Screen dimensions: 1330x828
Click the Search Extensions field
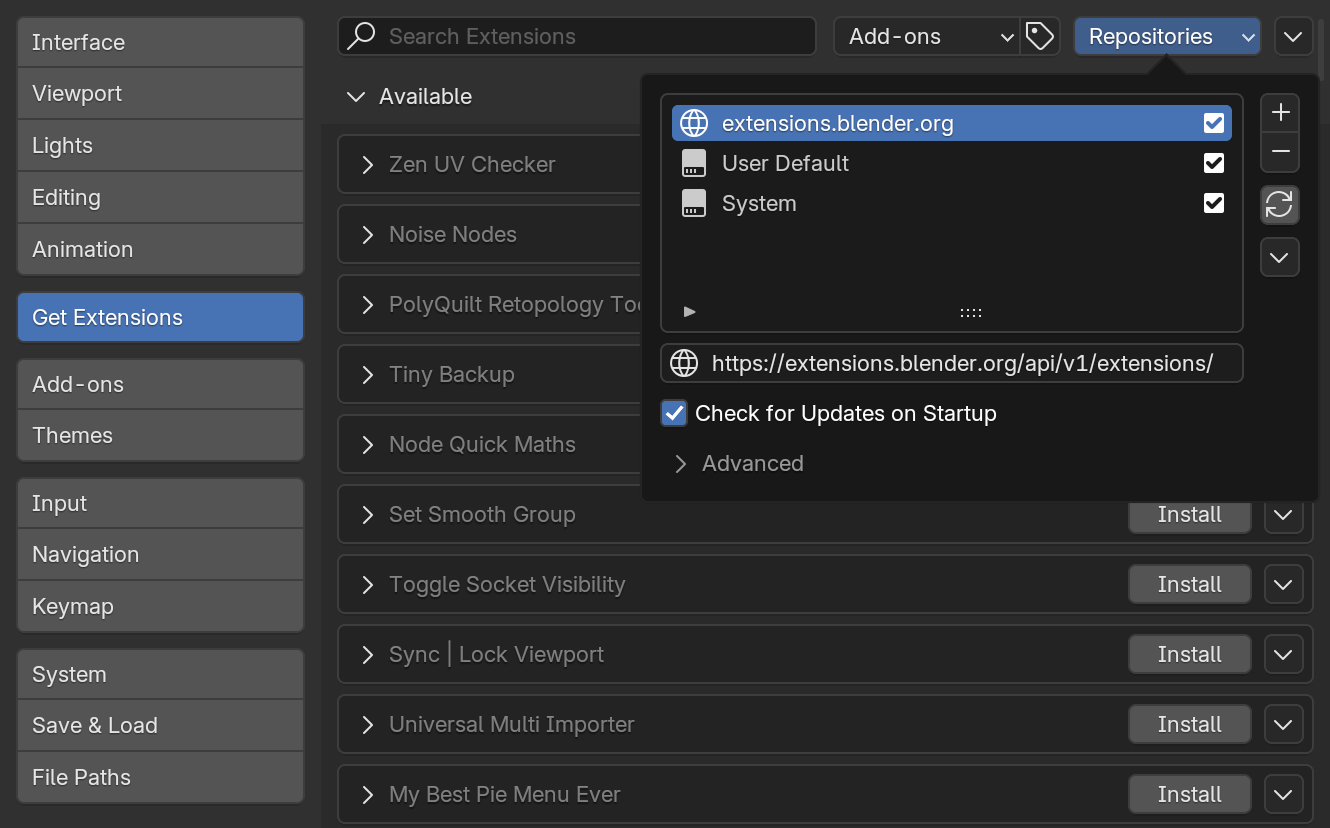point(577,36)
